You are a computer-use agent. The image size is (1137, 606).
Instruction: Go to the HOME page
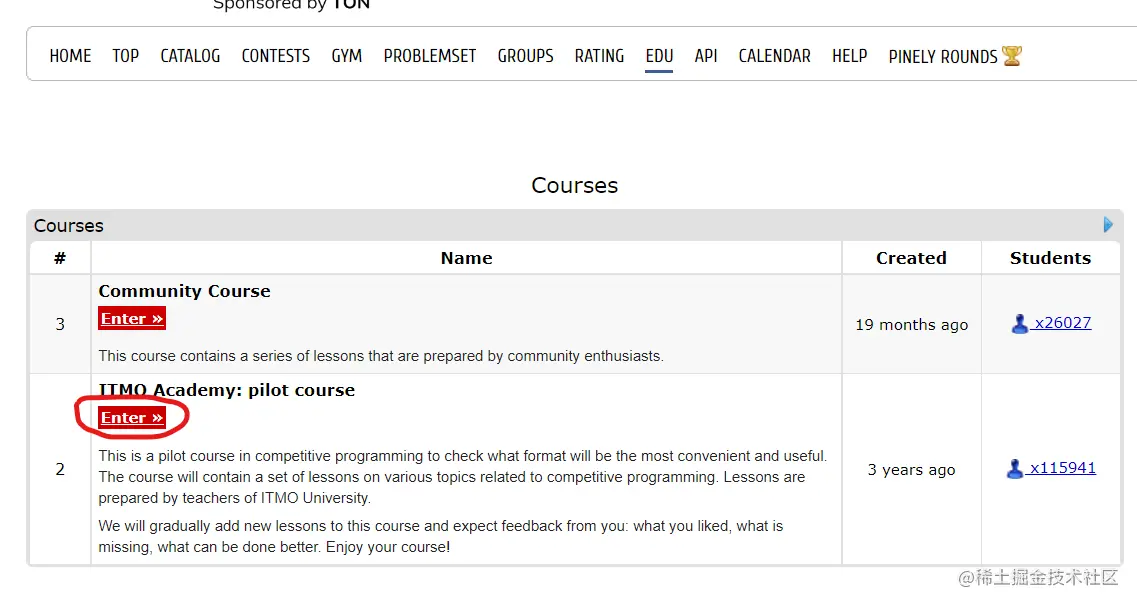70,56
